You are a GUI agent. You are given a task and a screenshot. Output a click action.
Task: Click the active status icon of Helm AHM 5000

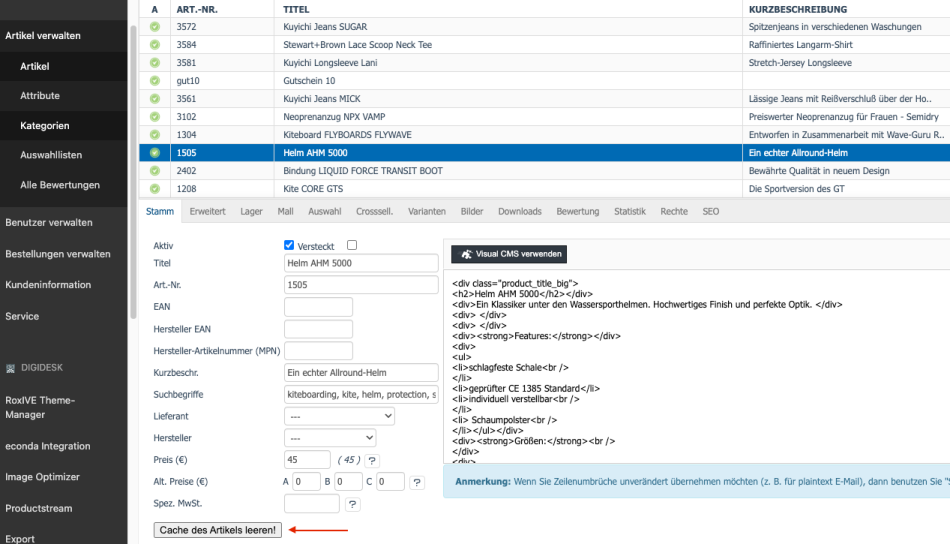pos(155,153)
